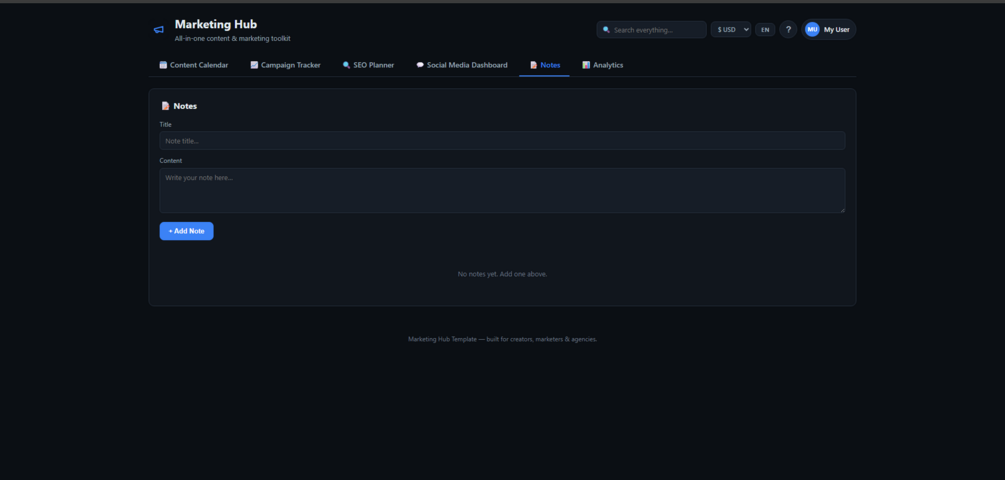Click the 'No notes yet. Add one above.' message
Image resolution: width=1005 pixels, height=480 pixels.
[x=502, y=274]
